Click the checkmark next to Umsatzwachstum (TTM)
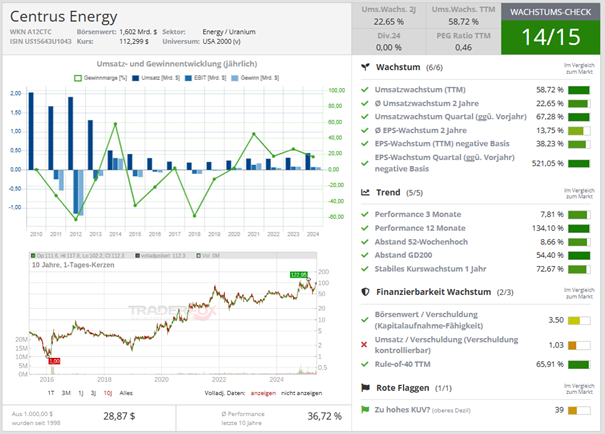The height and width of the screenshot is (434, 605). pos(365,90)
